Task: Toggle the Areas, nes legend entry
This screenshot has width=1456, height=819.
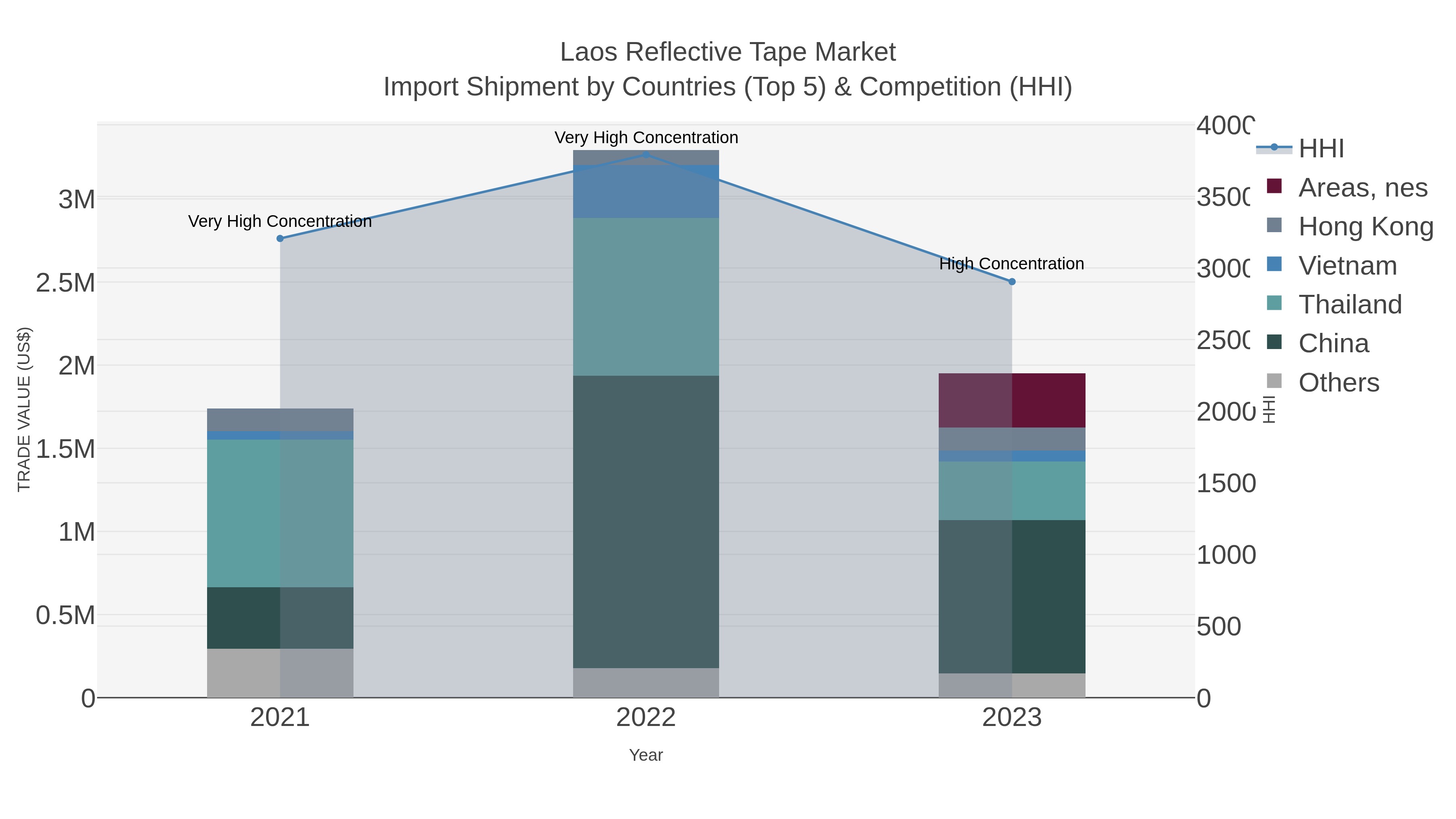Action: (1348, 187)
